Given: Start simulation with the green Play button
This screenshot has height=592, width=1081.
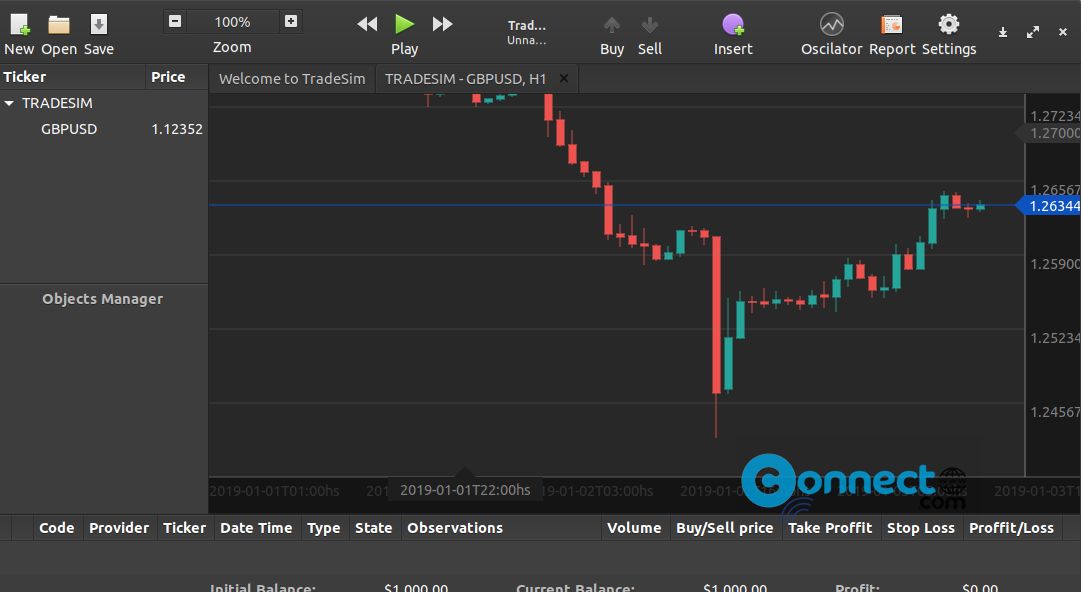Looking at the screenshot, I should (404, 24).
